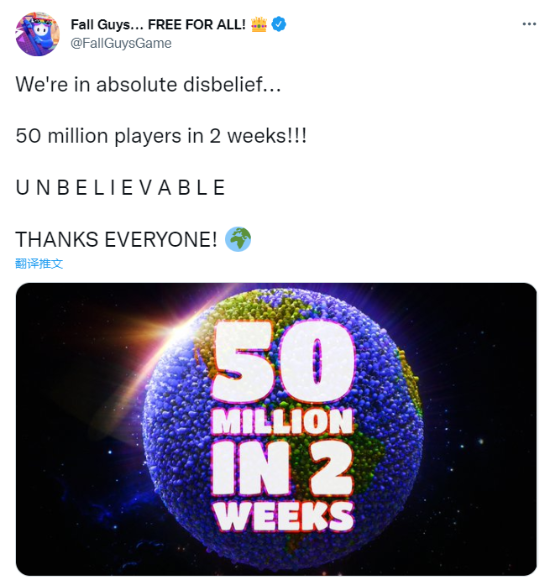
Task: Click the large 50 numeral in the image
Action: [x=284, y=361]
